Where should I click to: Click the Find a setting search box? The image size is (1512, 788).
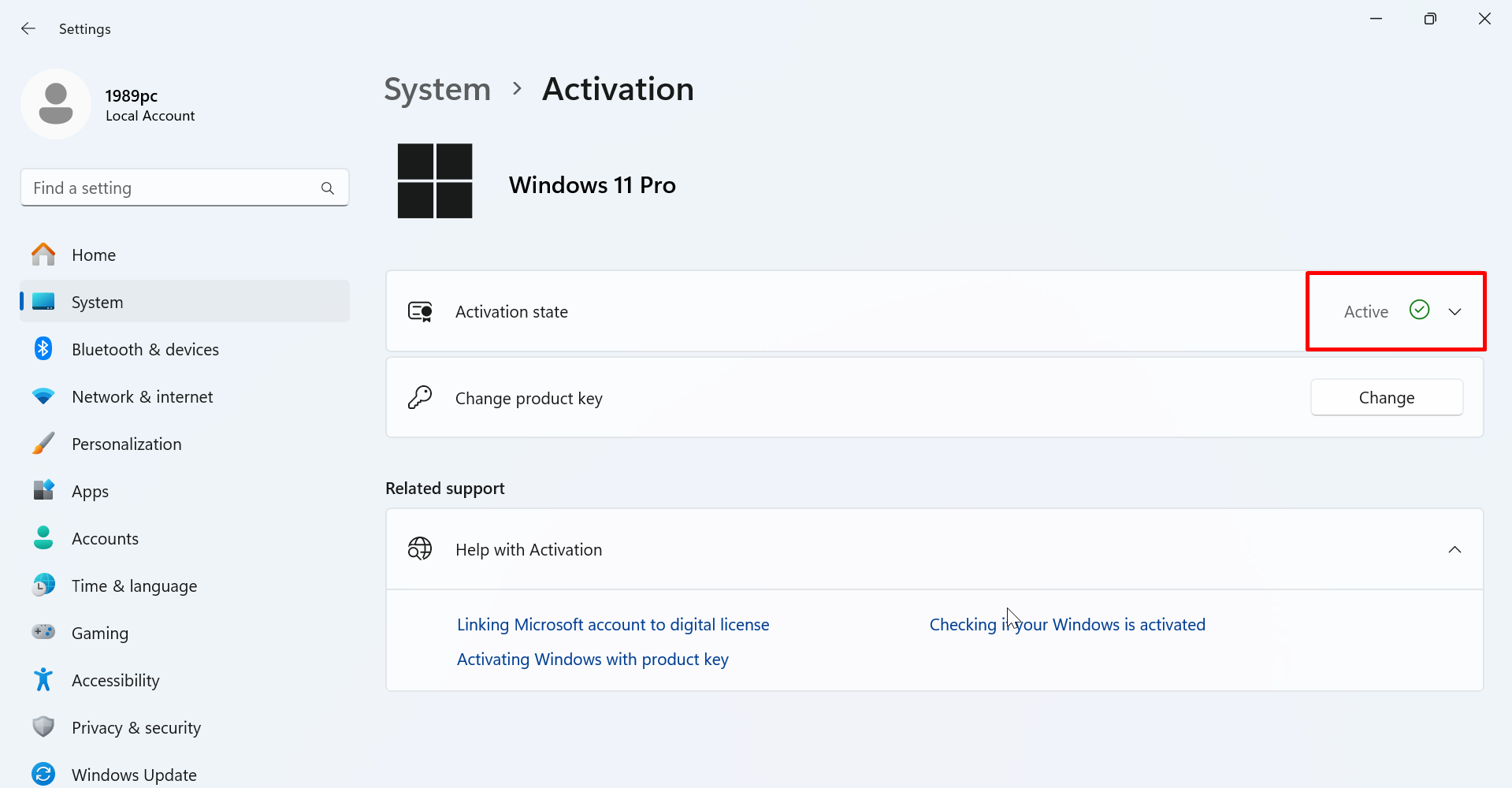pyautogui.click(x=184, y=188)
